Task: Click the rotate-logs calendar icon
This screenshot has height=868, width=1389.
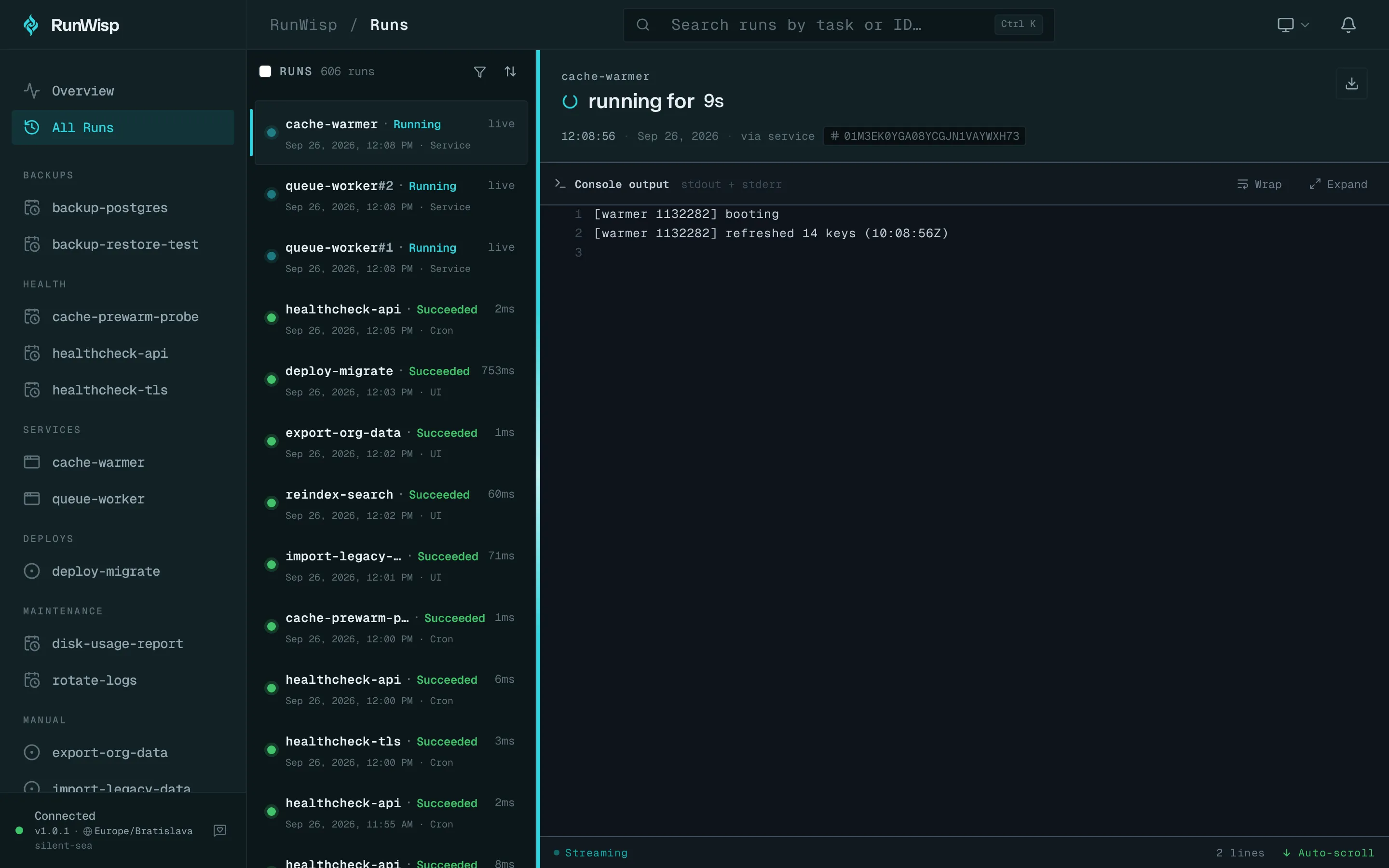Action: coord(32,680)
